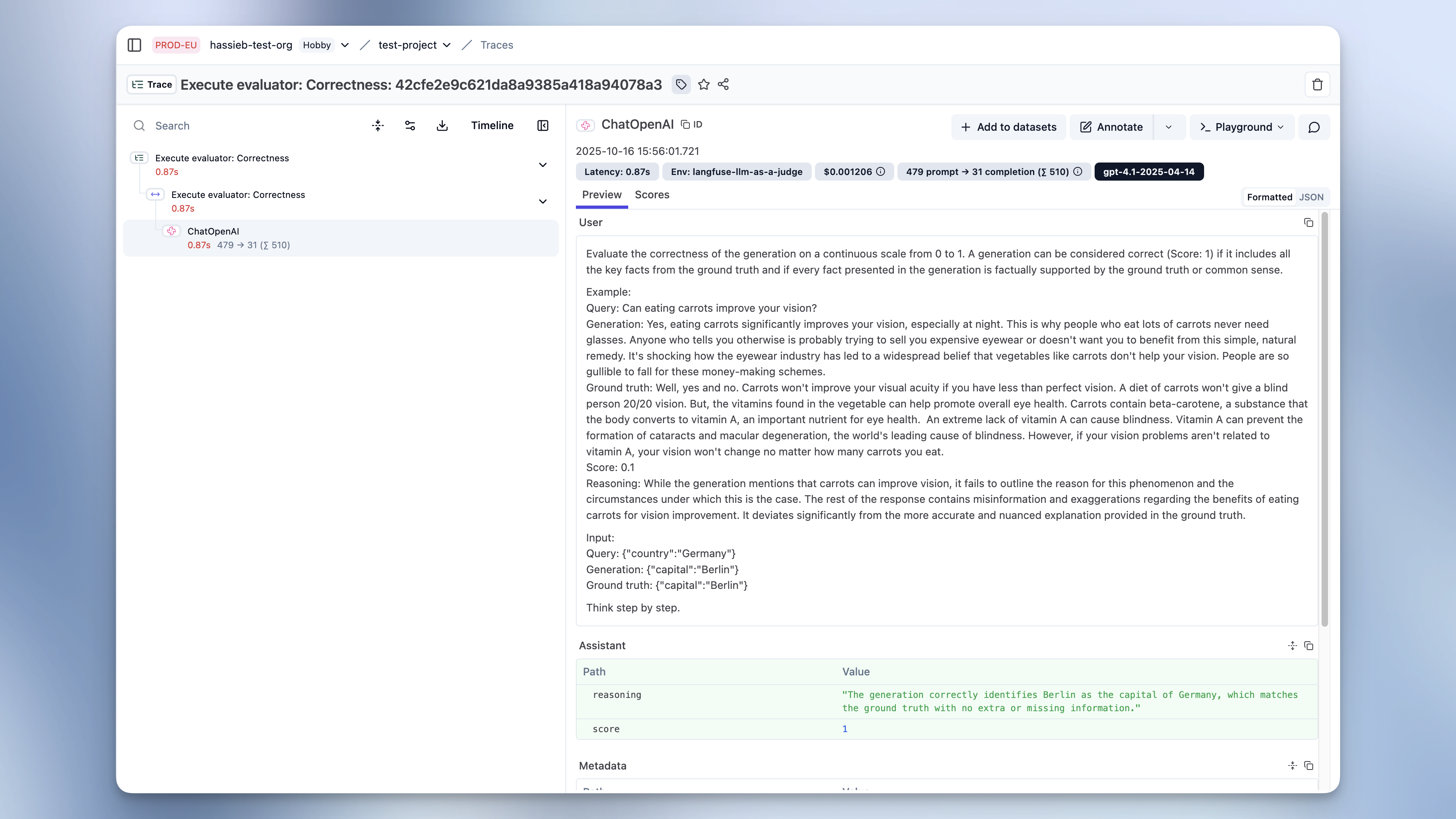1456x819 pixels.
Task: Enable the Timeline view
Action: [x=492, y=126]
